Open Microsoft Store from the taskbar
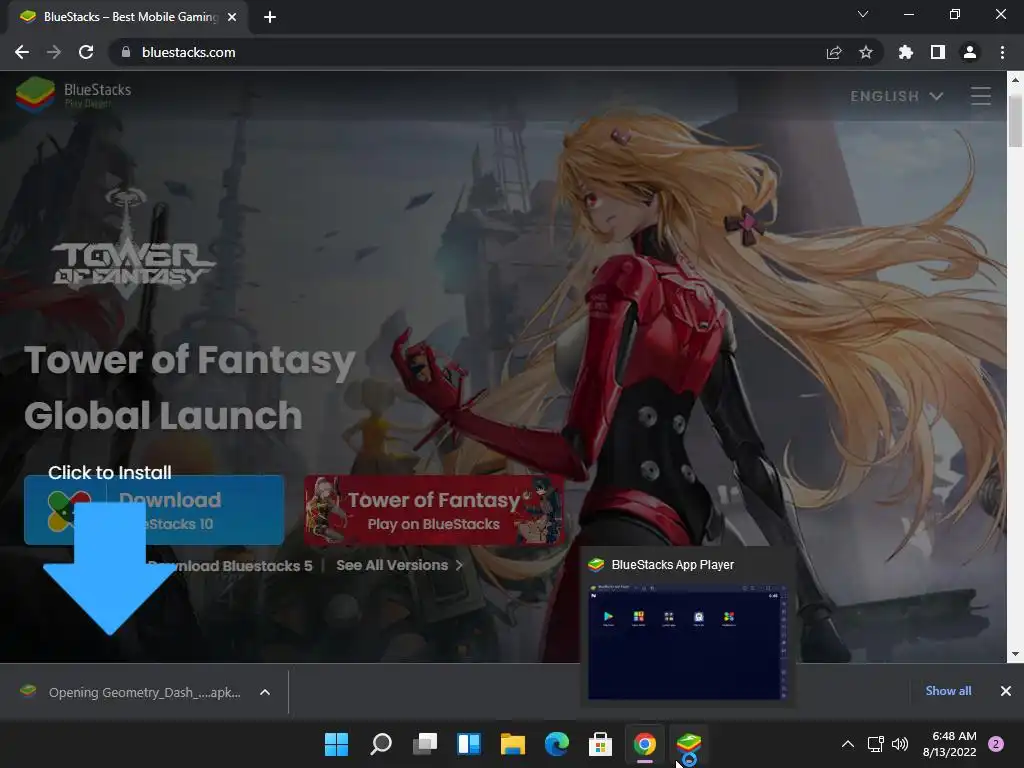 click(x=600, y=744)
